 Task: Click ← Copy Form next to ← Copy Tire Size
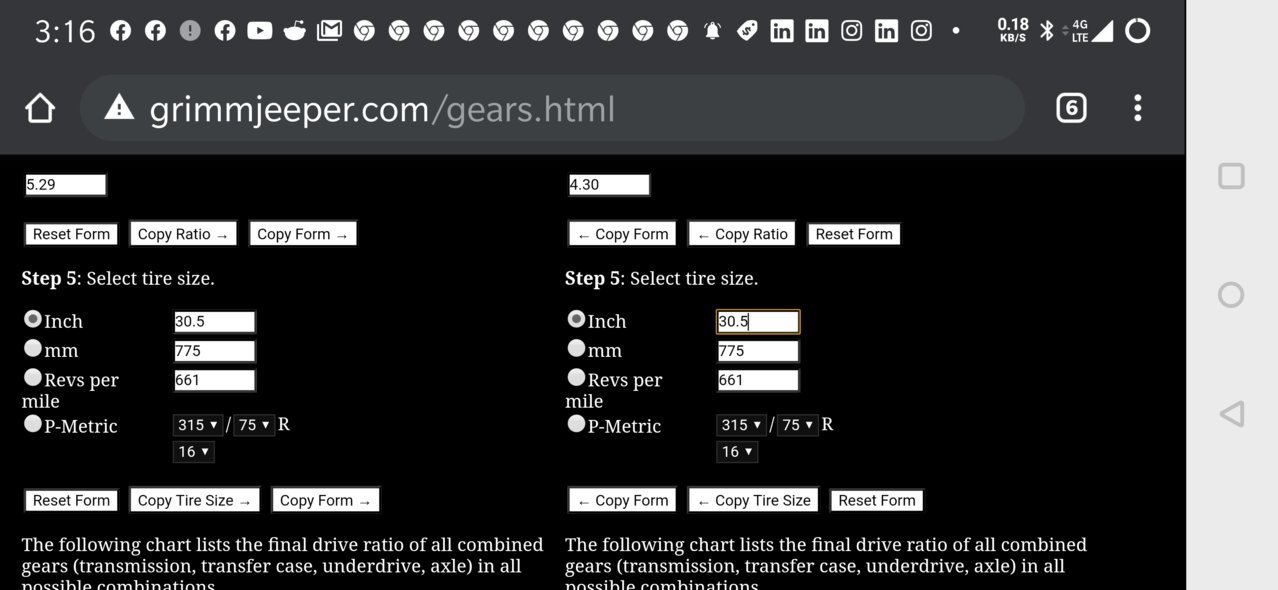coord(622,500)
